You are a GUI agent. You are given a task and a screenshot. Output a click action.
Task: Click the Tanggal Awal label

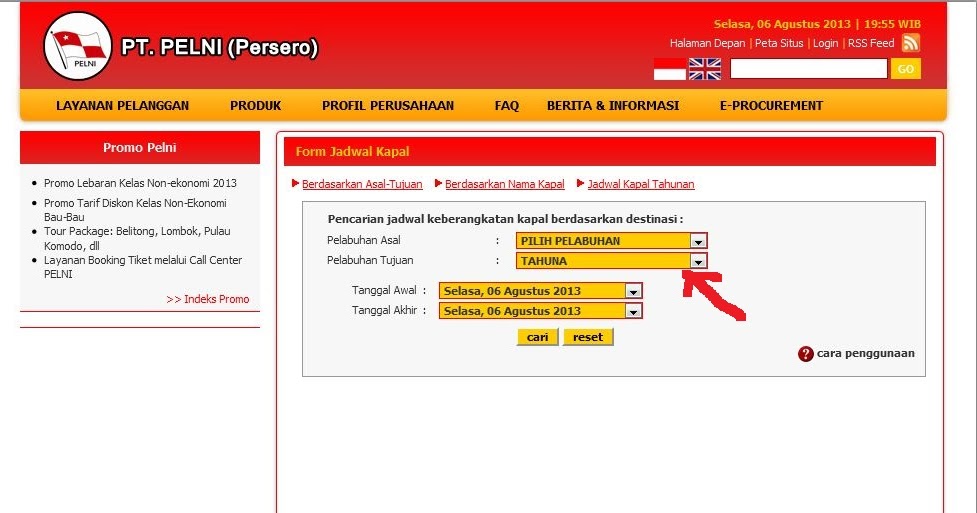pos(384,290)
